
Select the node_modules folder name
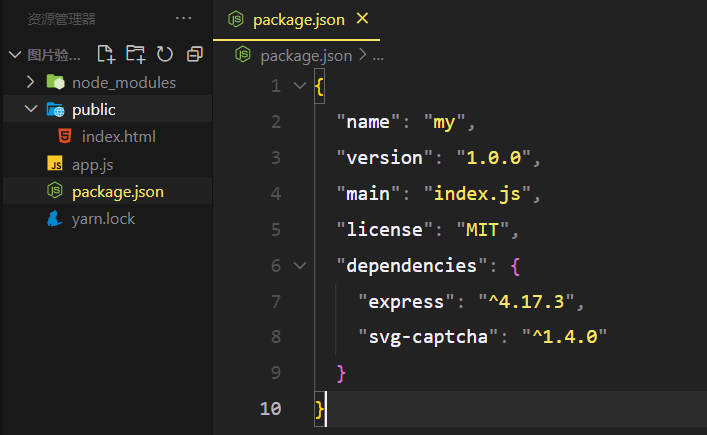pyautogui.click(x=124, y=83)
